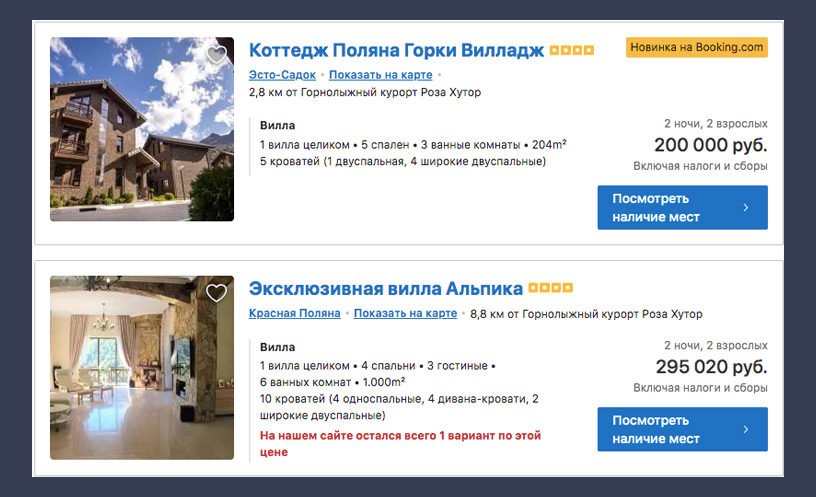Click the 295 020 руб. price

[x=711, y=366]
